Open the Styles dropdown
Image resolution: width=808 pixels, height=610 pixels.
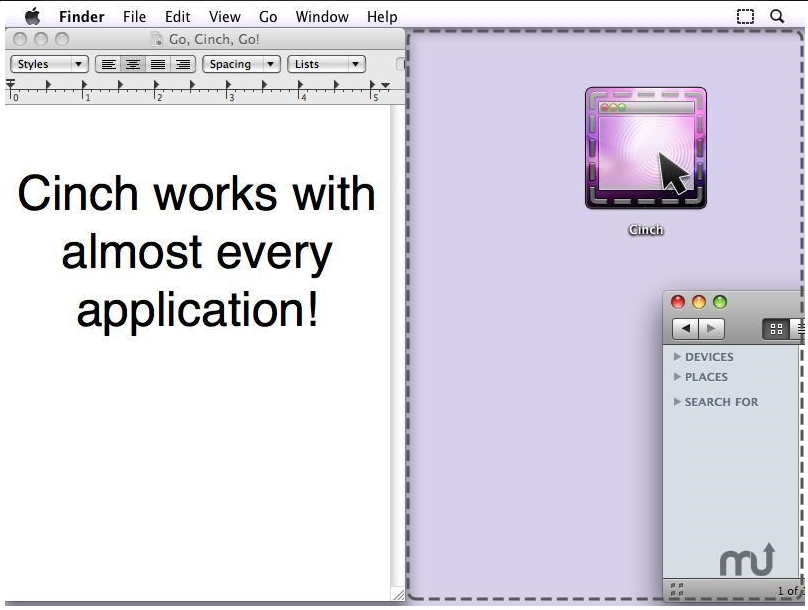tap(49, 64)
